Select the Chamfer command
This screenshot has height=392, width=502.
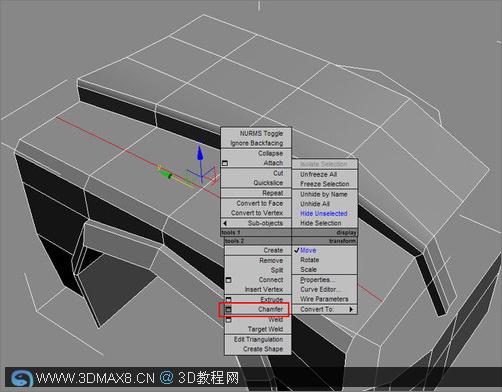point(270,309)
